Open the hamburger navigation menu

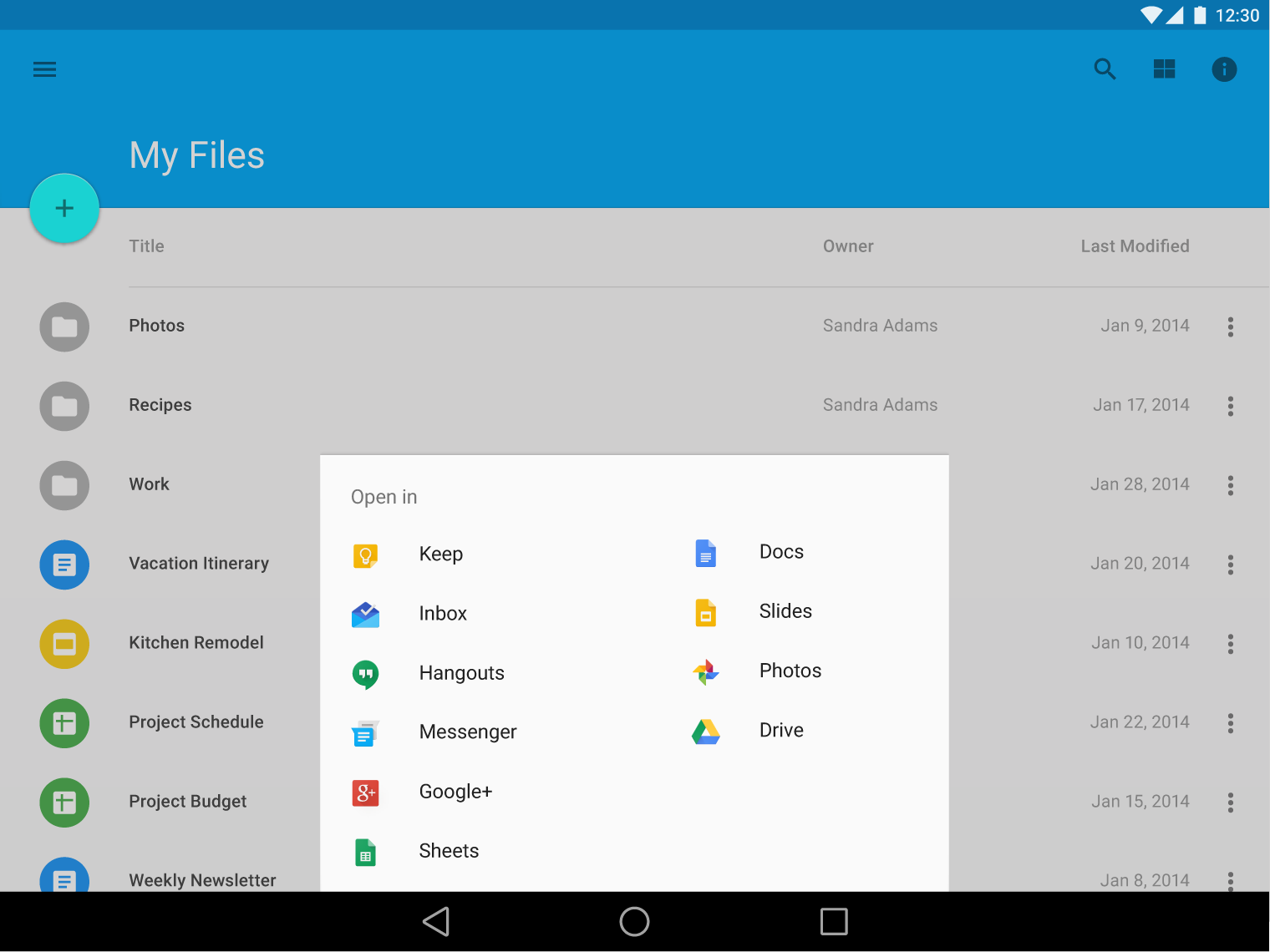pos(44,69)
